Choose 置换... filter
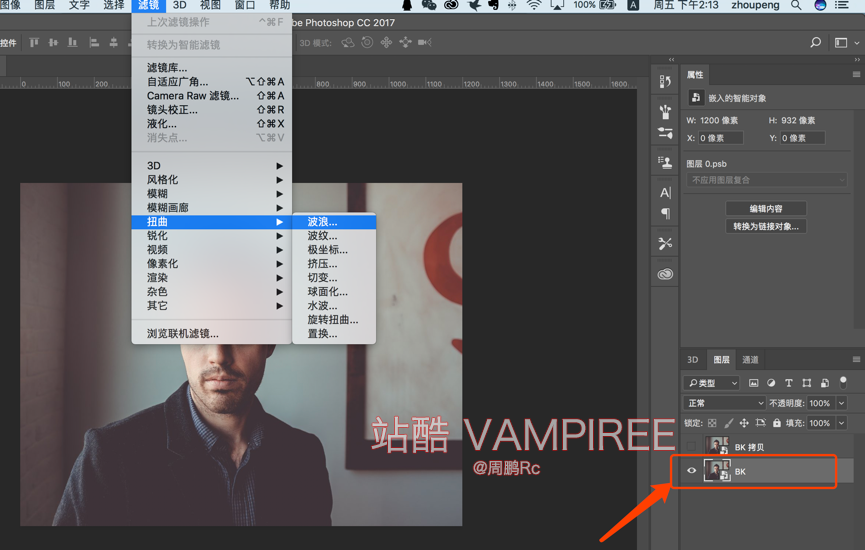This screenshot has width=865, height=550. point(334,334)
